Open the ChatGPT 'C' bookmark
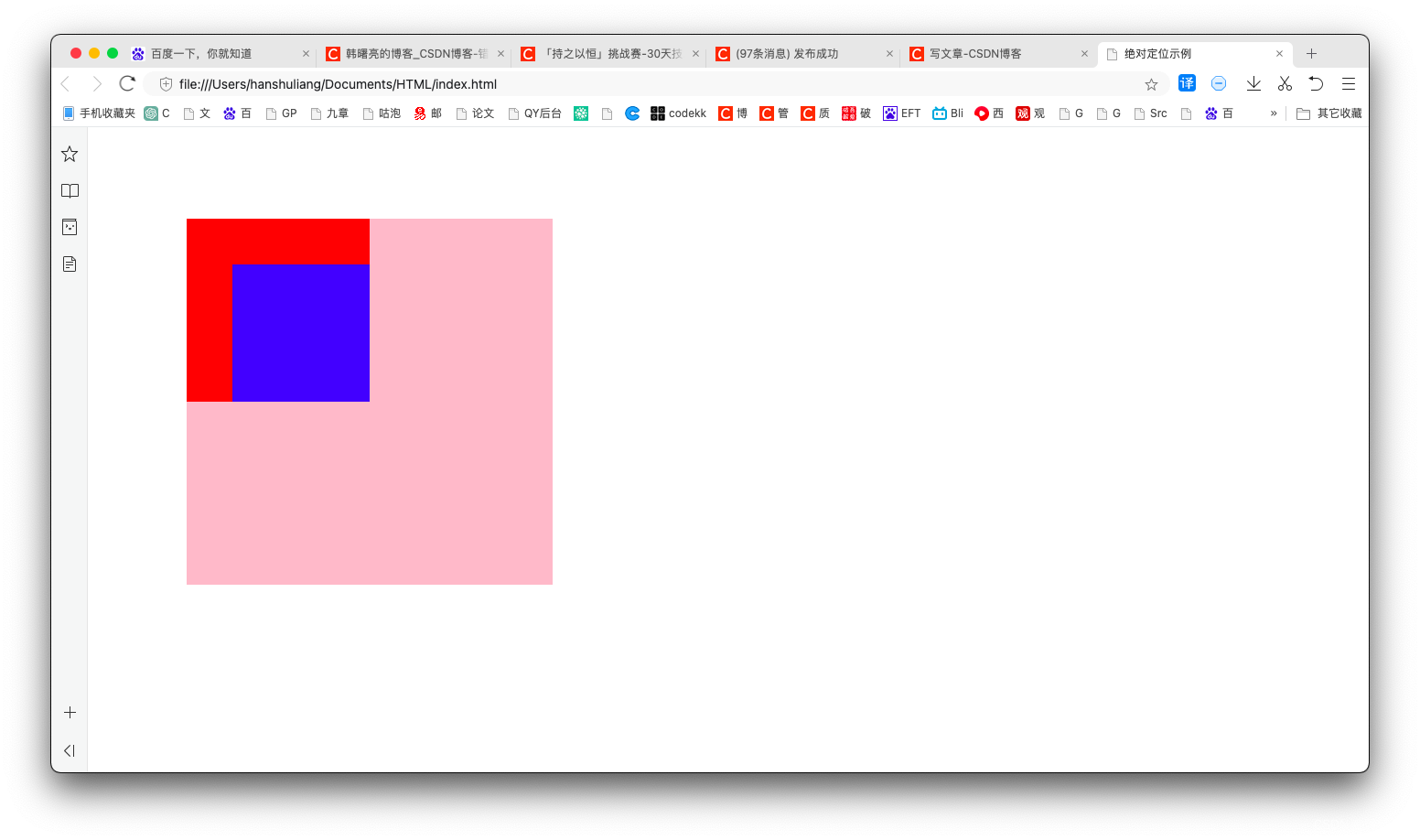This screenshot has width=1420, height=840. (157, 113)
